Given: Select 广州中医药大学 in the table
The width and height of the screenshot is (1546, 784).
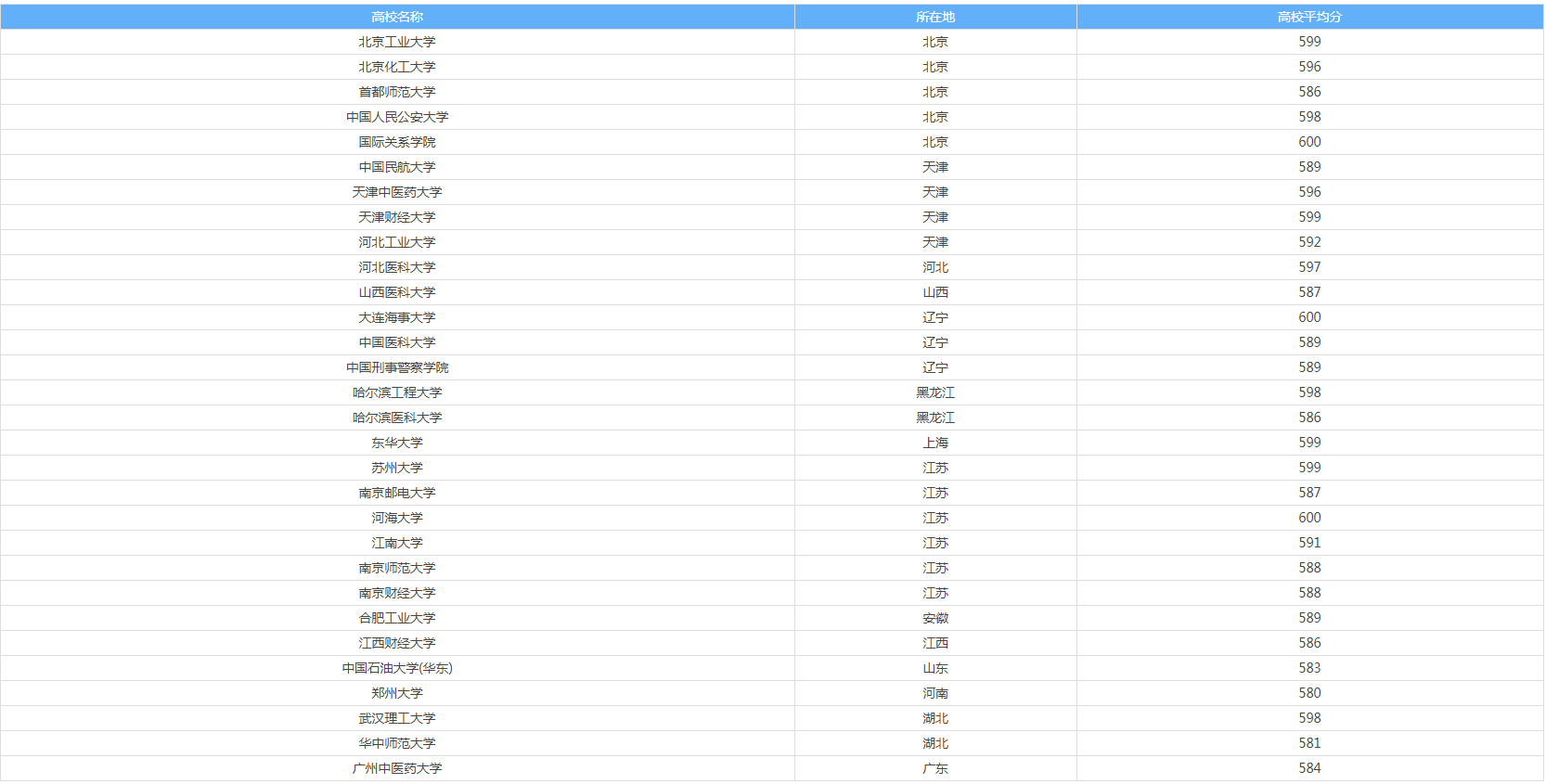Looking at the screenshot, I should pos(397,768).
